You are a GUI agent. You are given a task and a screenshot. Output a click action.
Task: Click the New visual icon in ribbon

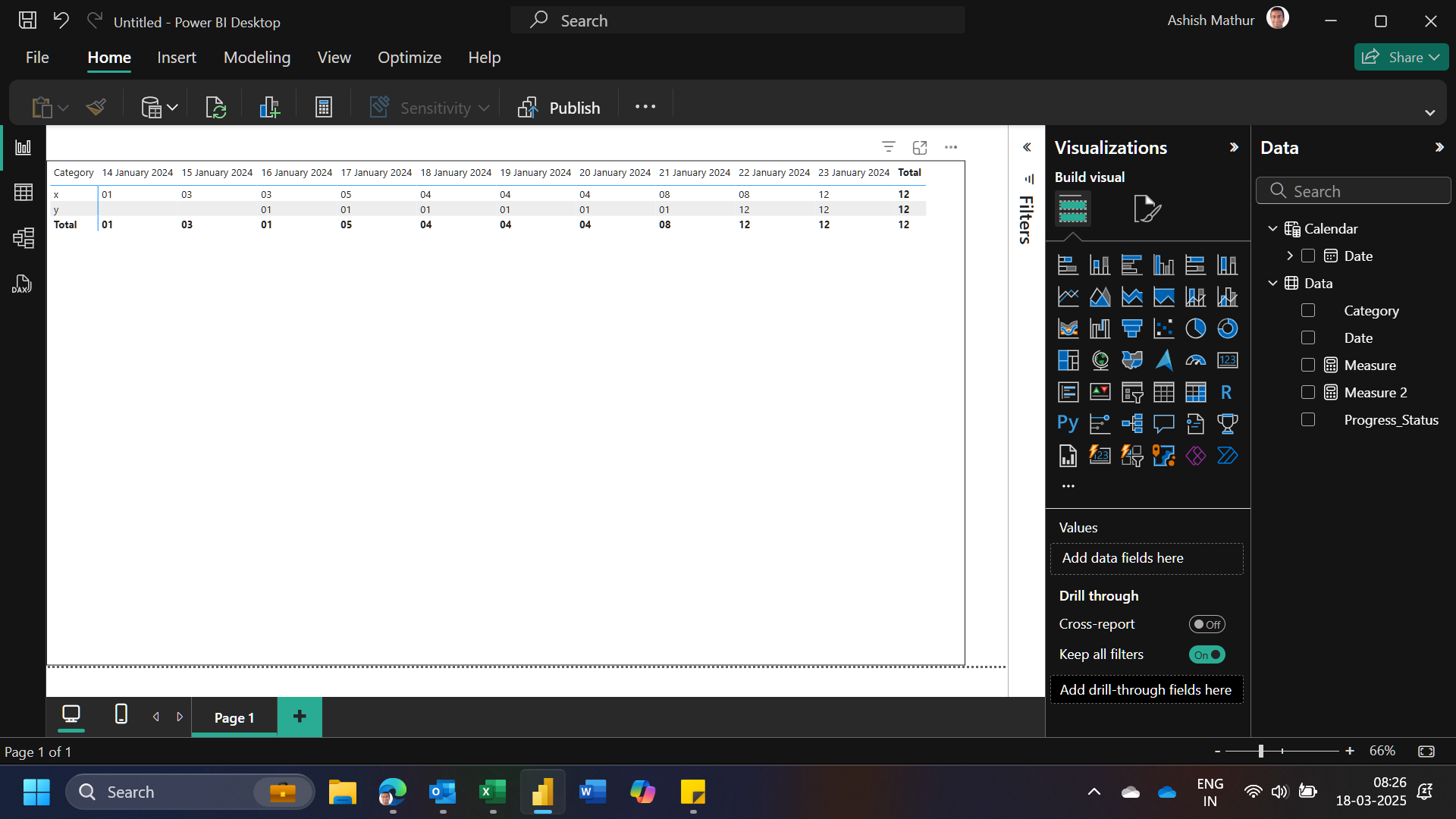[270, 108]
